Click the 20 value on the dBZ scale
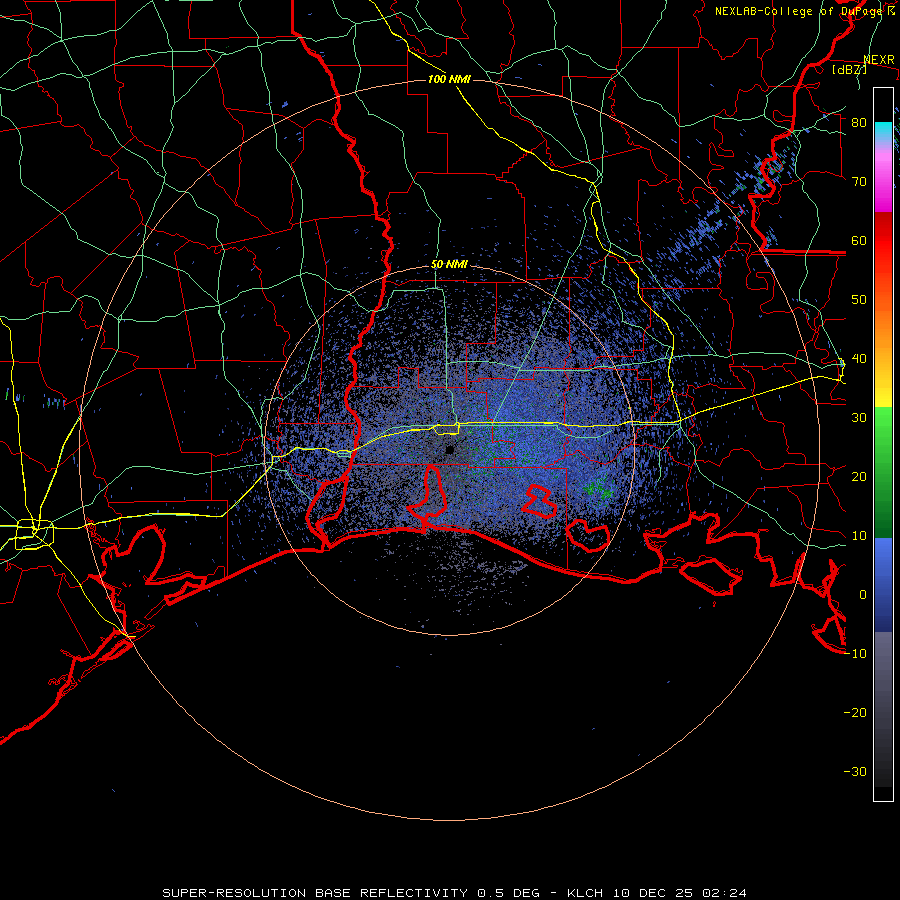 point(859,477)
